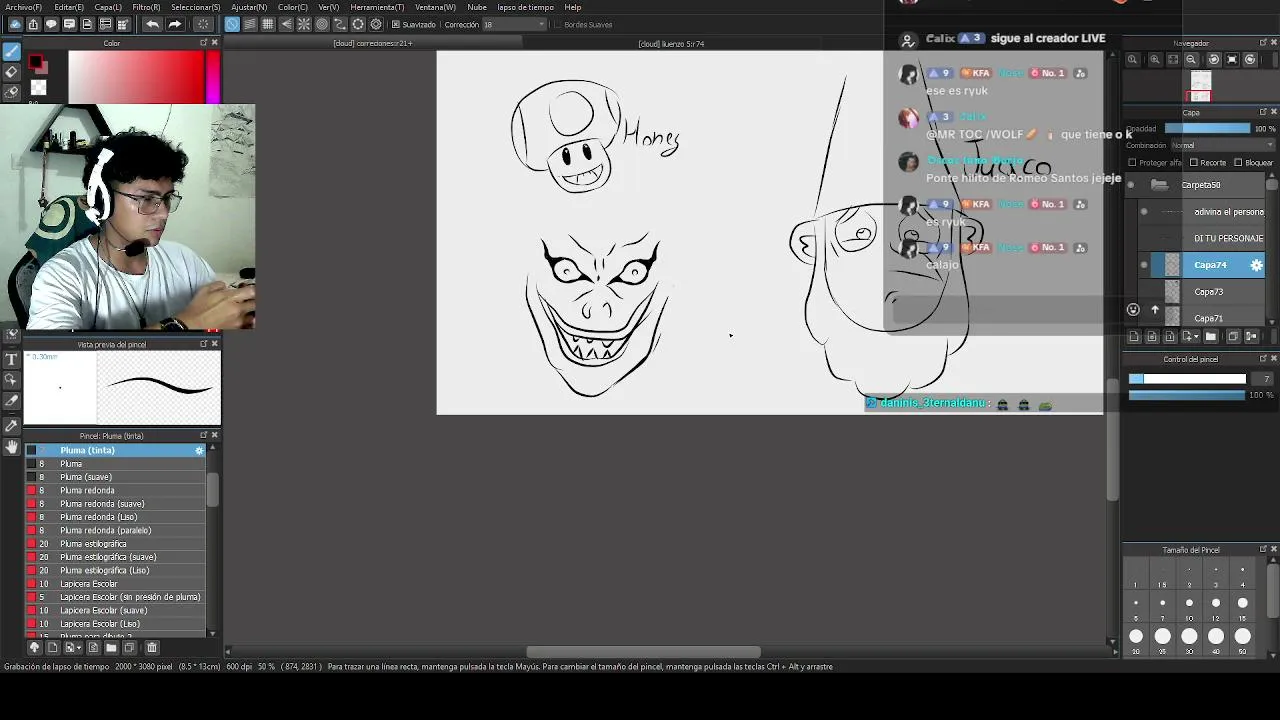Select the Brush tool in the left toolbar
Screen dimensions: 1280x720
click(x=12, y=52)
